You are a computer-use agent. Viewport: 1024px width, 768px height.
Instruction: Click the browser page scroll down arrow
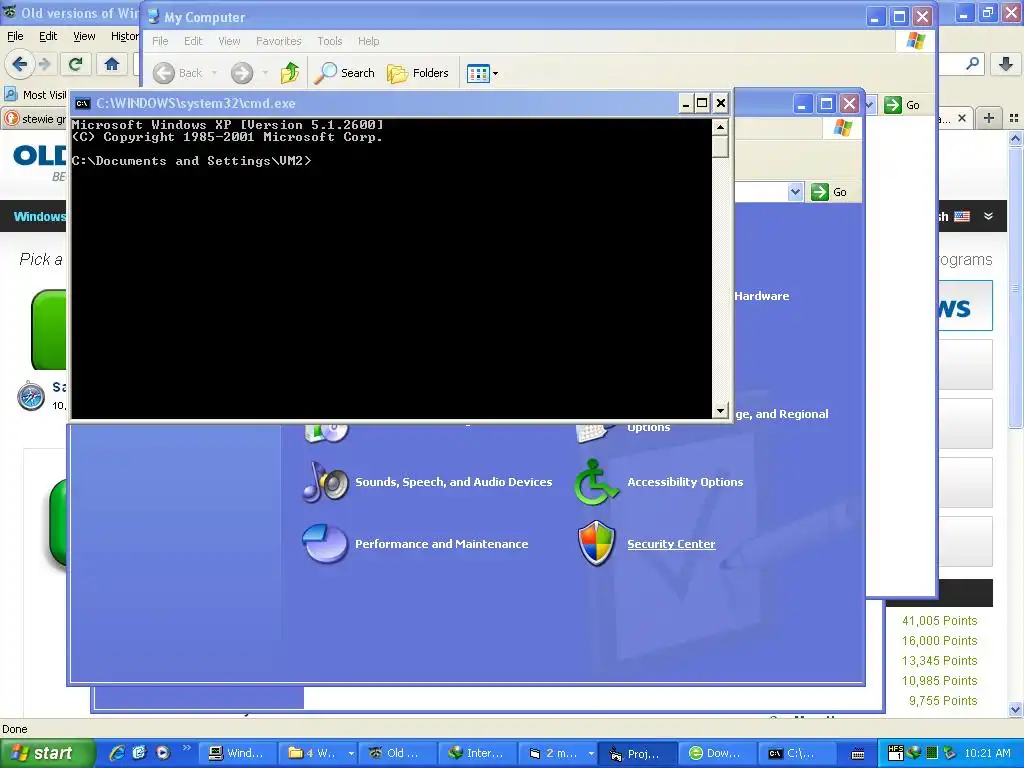point(1016,709)
